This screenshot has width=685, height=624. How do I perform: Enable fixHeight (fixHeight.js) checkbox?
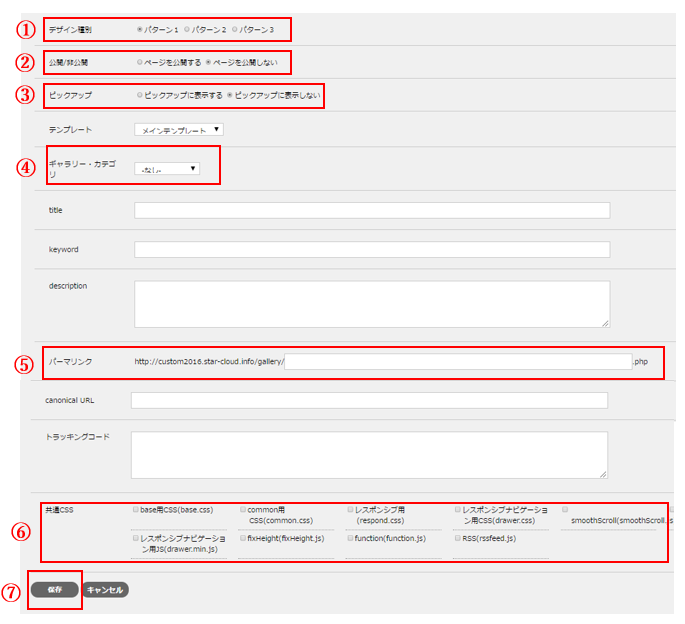tap(243, 538)
